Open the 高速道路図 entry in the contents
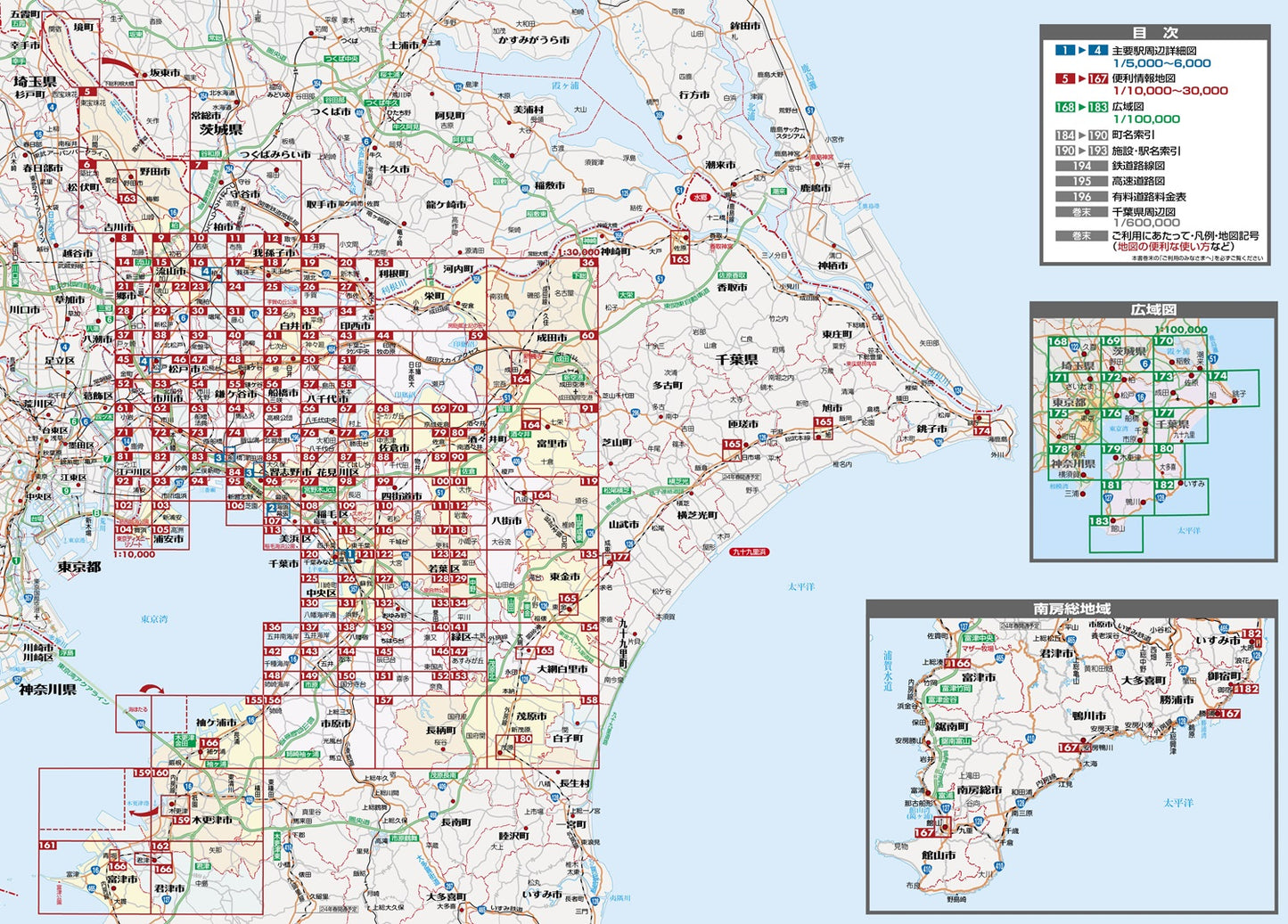The height and width of the screenshot is (924, 1288). coord(1137,181)
